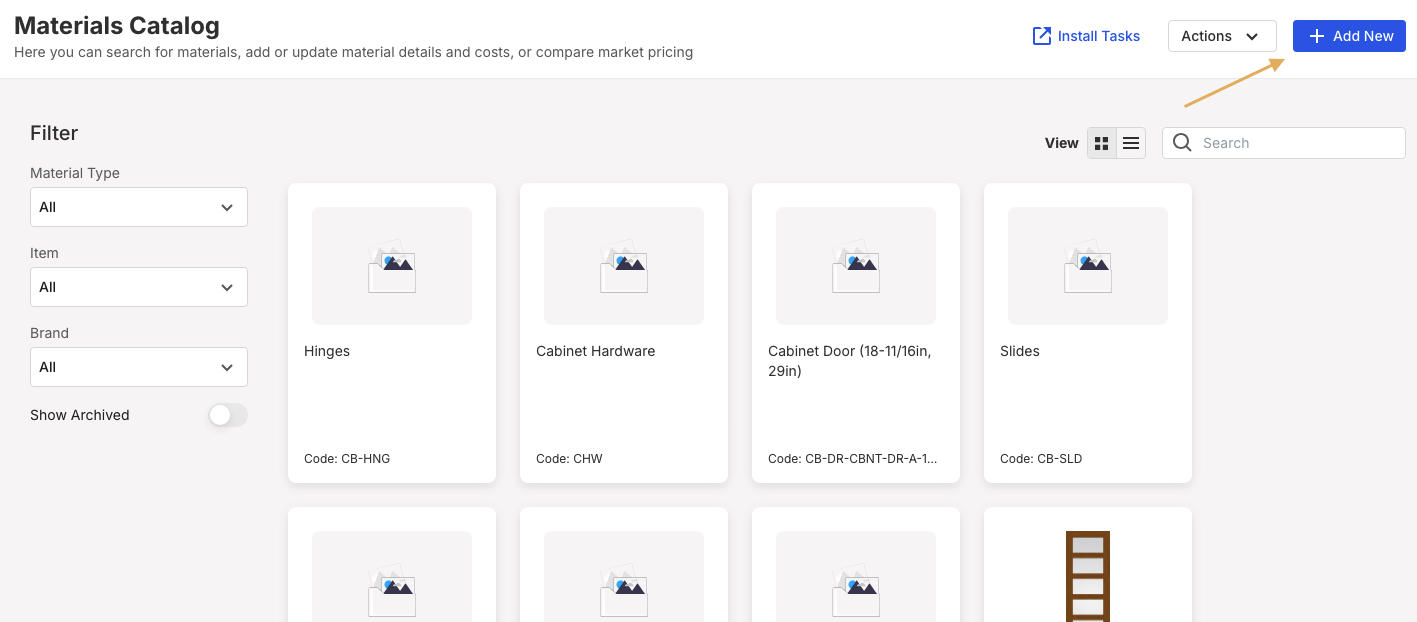The width and height of the screenshot is (1417, 622).
Task: Click the Code: CHW text
Action: tap(569, 459)
